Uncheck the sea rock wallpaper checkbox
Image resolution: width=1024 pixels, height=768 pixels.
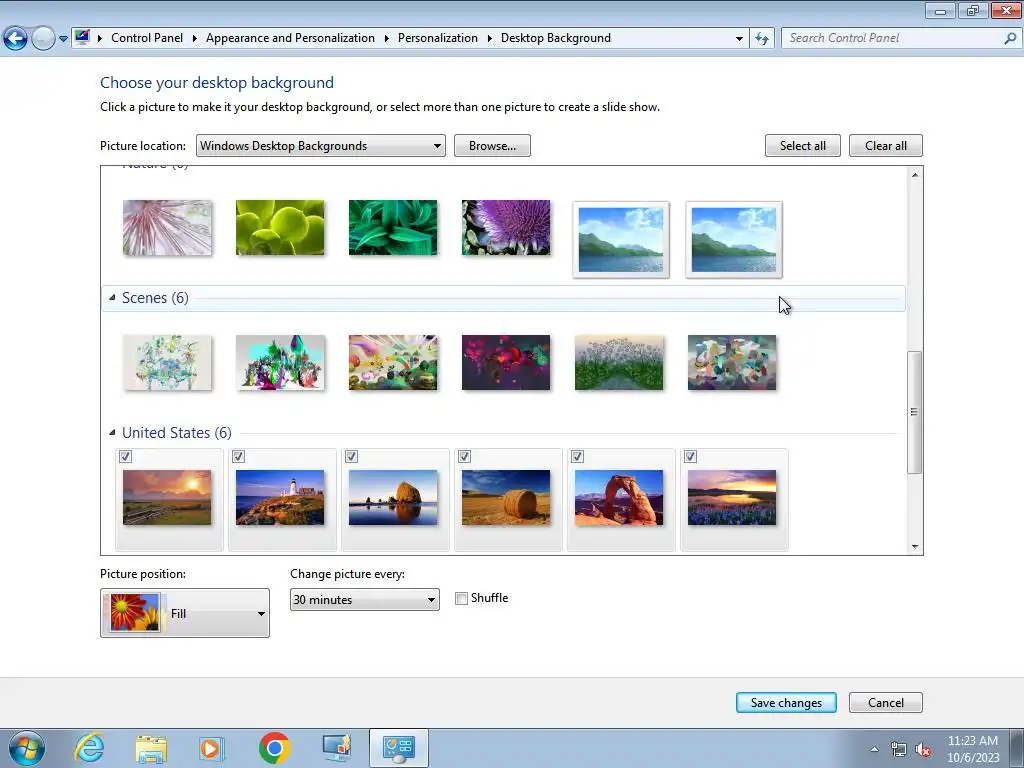351,456
